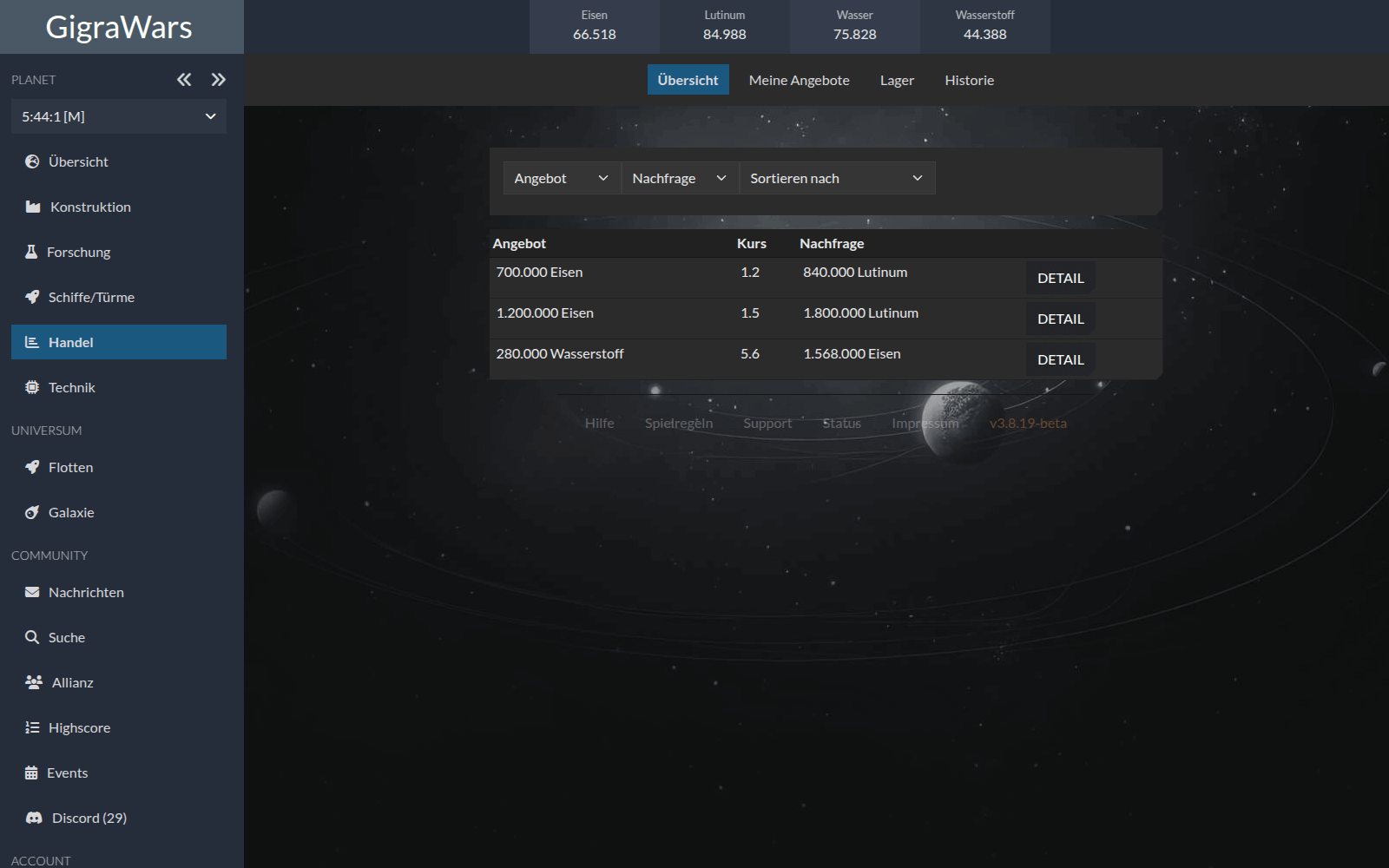
Task: Open Events in the sidebar
Action: tap(119, 773)
